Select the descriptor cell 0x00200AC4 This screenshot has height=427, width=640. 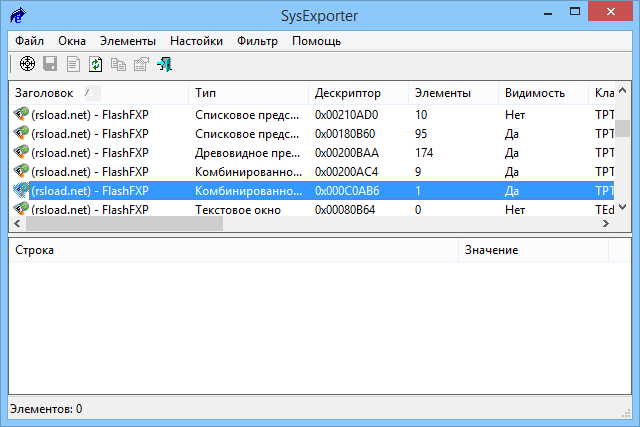[x=346, y=171]
